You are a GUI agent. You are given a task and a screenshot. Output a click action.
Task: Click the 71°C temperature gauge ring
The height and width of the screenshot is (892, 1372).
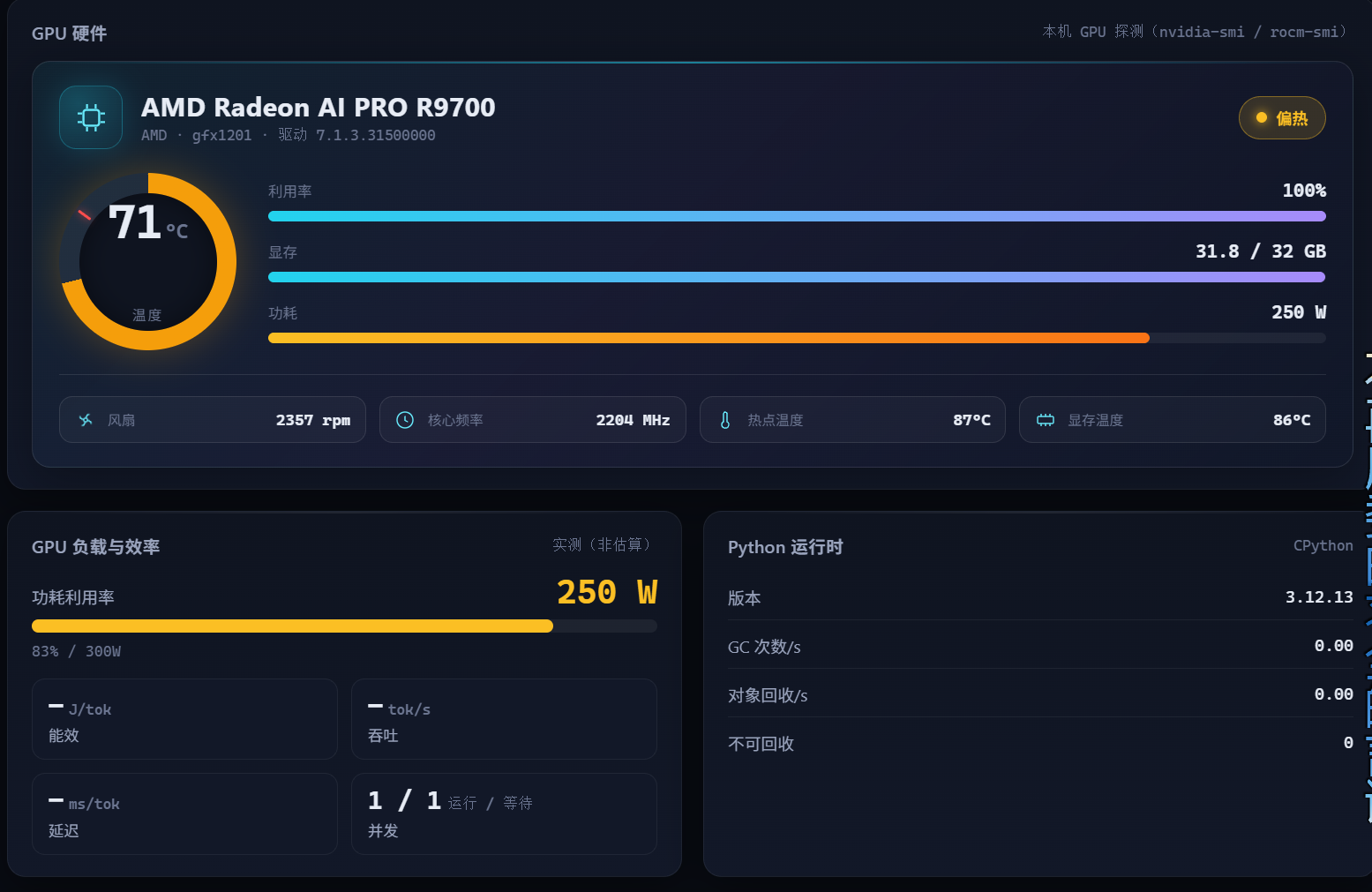[x=148, y=261]
